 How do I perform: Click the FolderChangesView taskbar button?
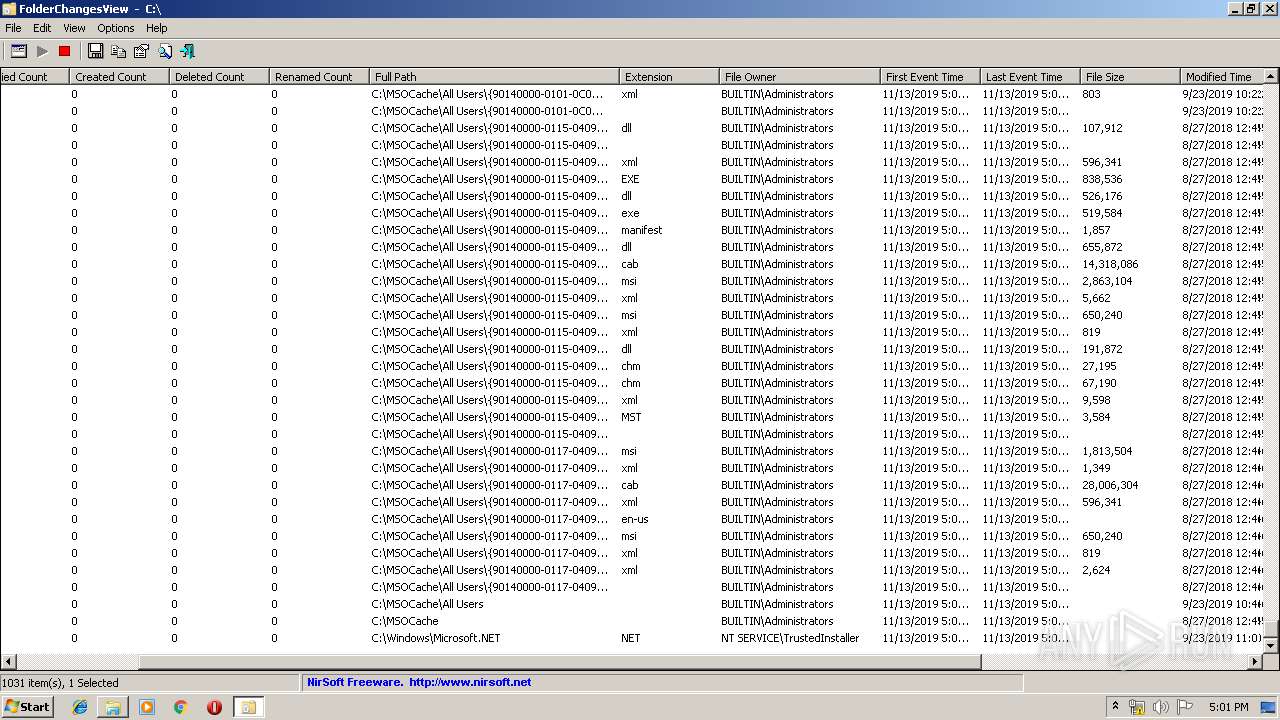click(x=248, y=707)
